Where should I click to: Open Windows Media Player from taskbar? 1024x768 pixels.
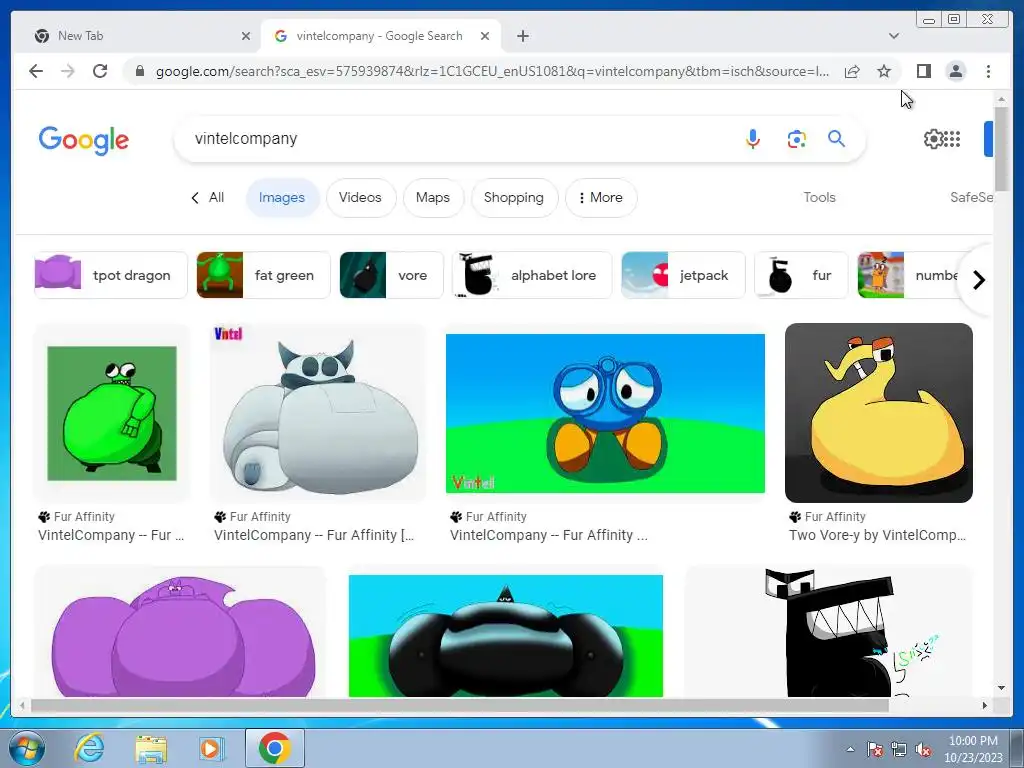pyautogui.click(x=211, y=748)
